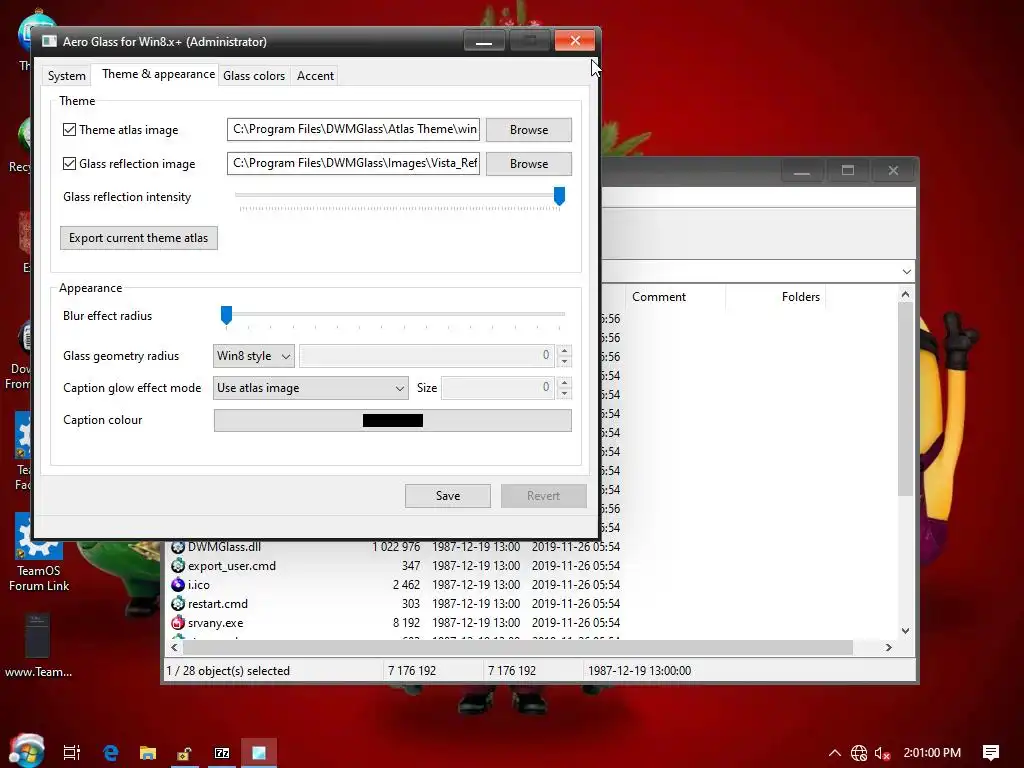Screen dimensions: 1024x768
Task: Increase caption glow Size with up arrow
Action: pyautogui.click(x=564, y=382)
